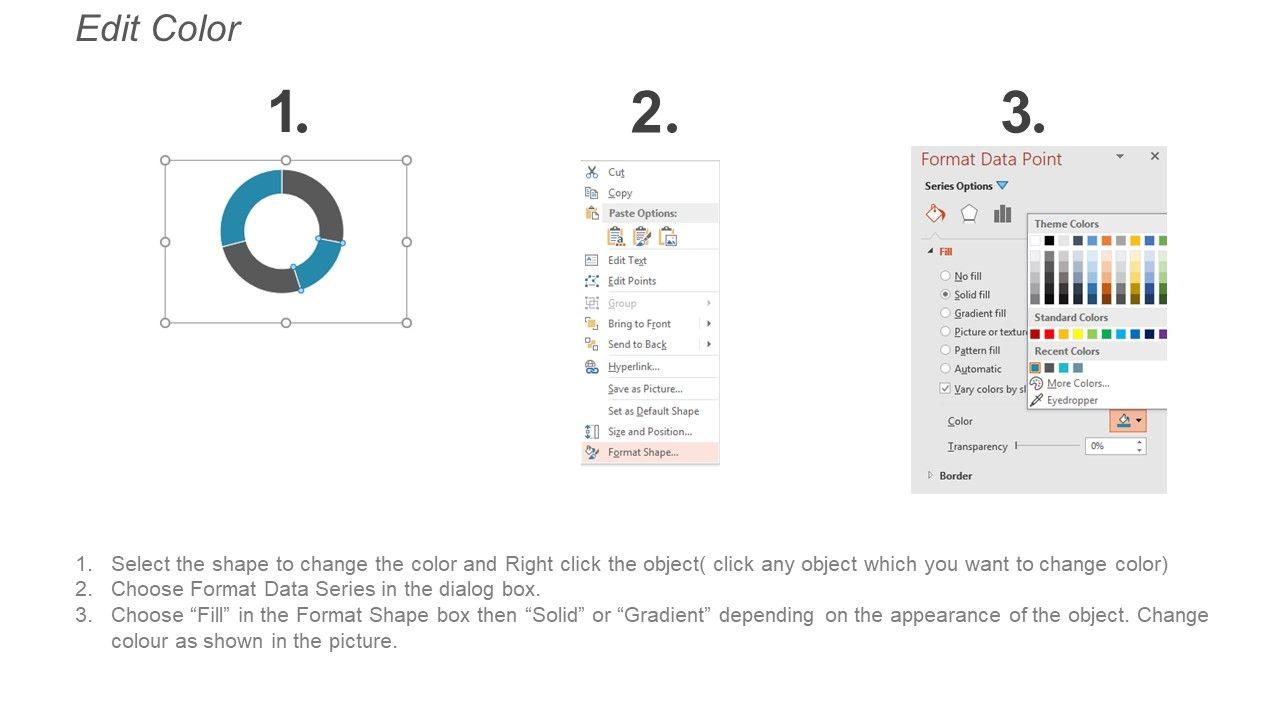Expand the Border section

click(x=931, y=476)
